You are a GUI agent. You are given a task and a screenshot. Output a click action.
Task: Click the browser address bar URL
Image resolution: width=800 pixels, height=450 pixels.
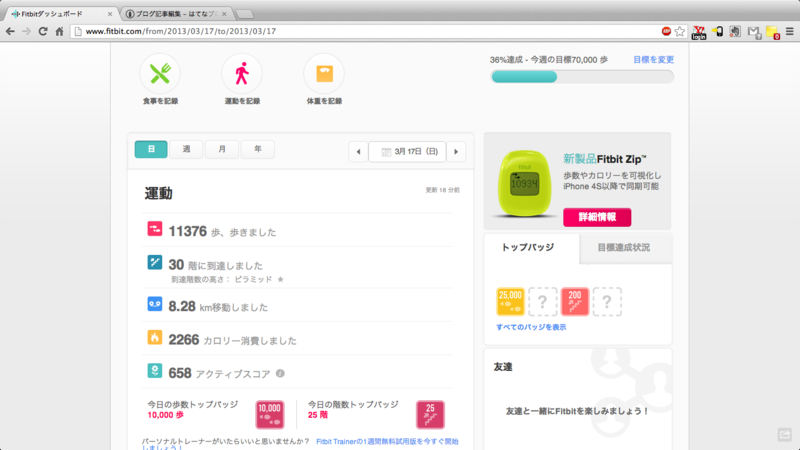(181, 31)
